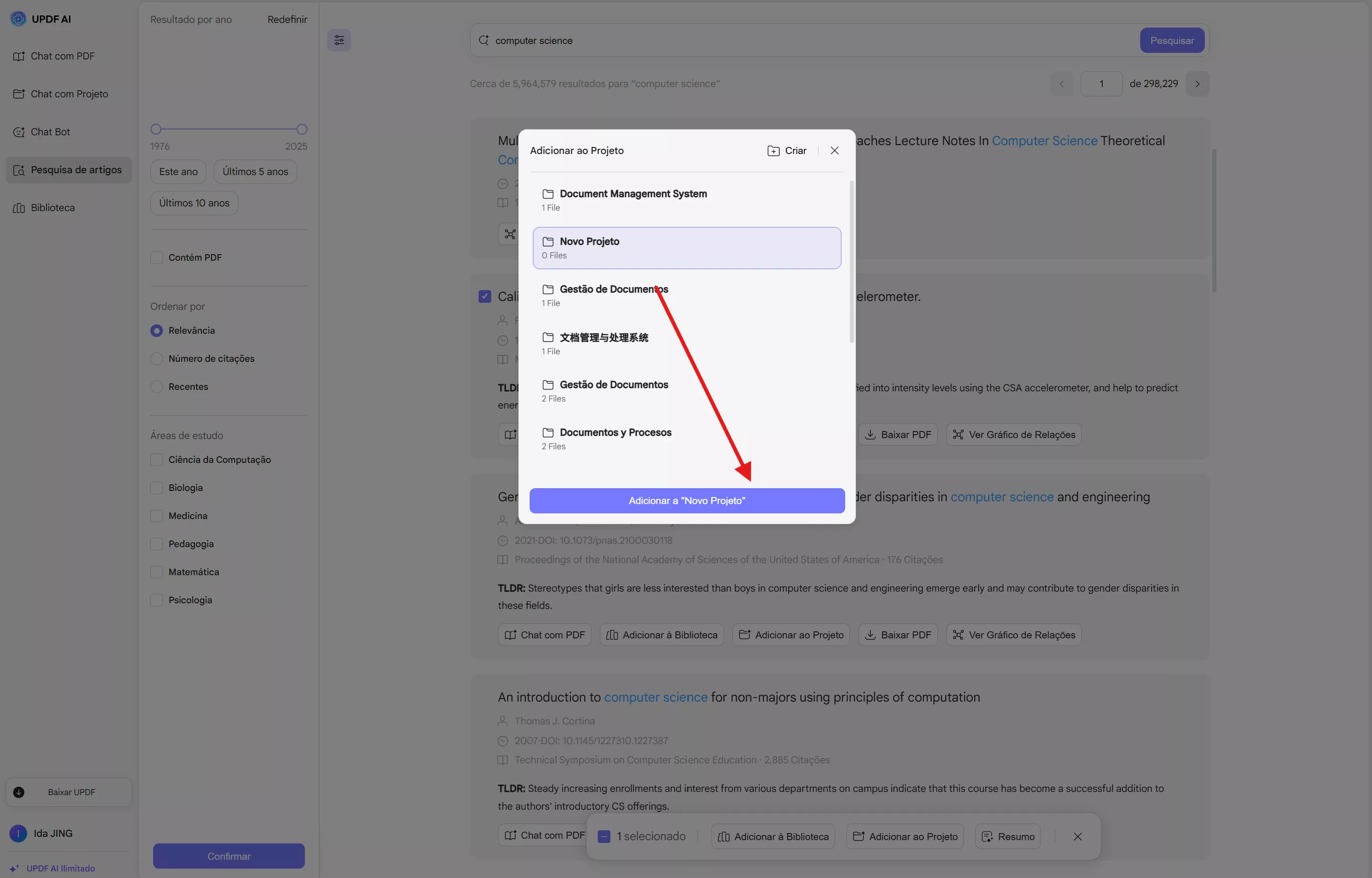1372x878 pixels.
Task: Open Chat com Projeto in sidebar
Action: click(68, 94)
